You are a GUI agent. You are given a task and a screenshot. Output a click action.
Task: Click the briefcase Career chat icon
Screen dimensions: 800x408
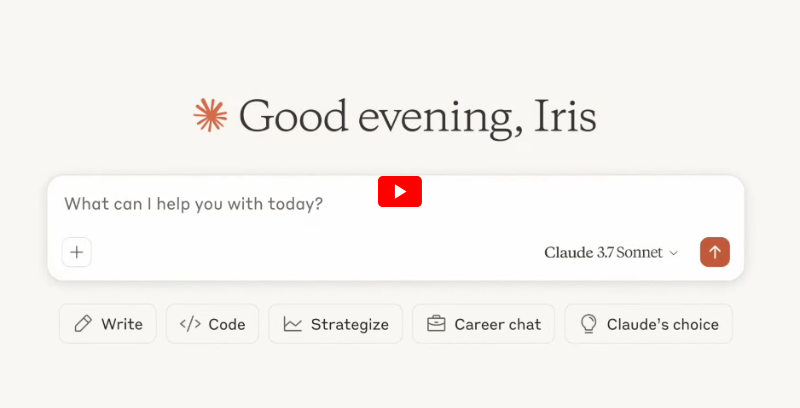[x=436, y=324]
